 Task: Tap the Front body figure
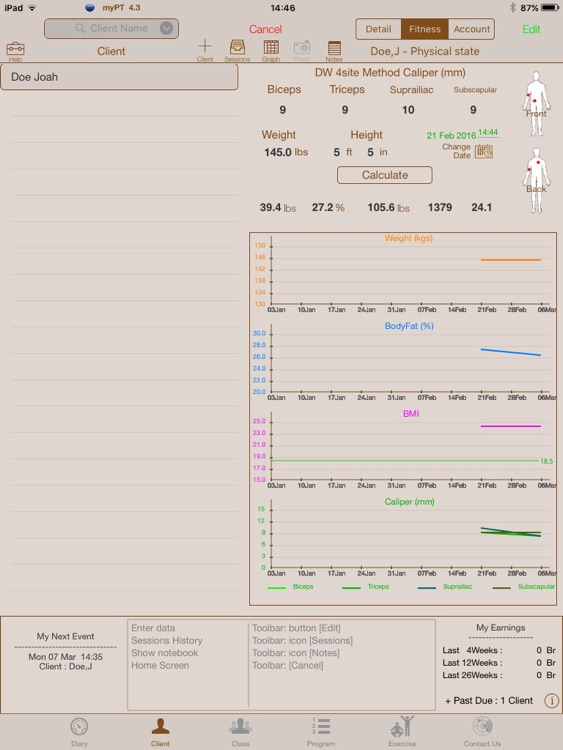[x=536, y=104]
